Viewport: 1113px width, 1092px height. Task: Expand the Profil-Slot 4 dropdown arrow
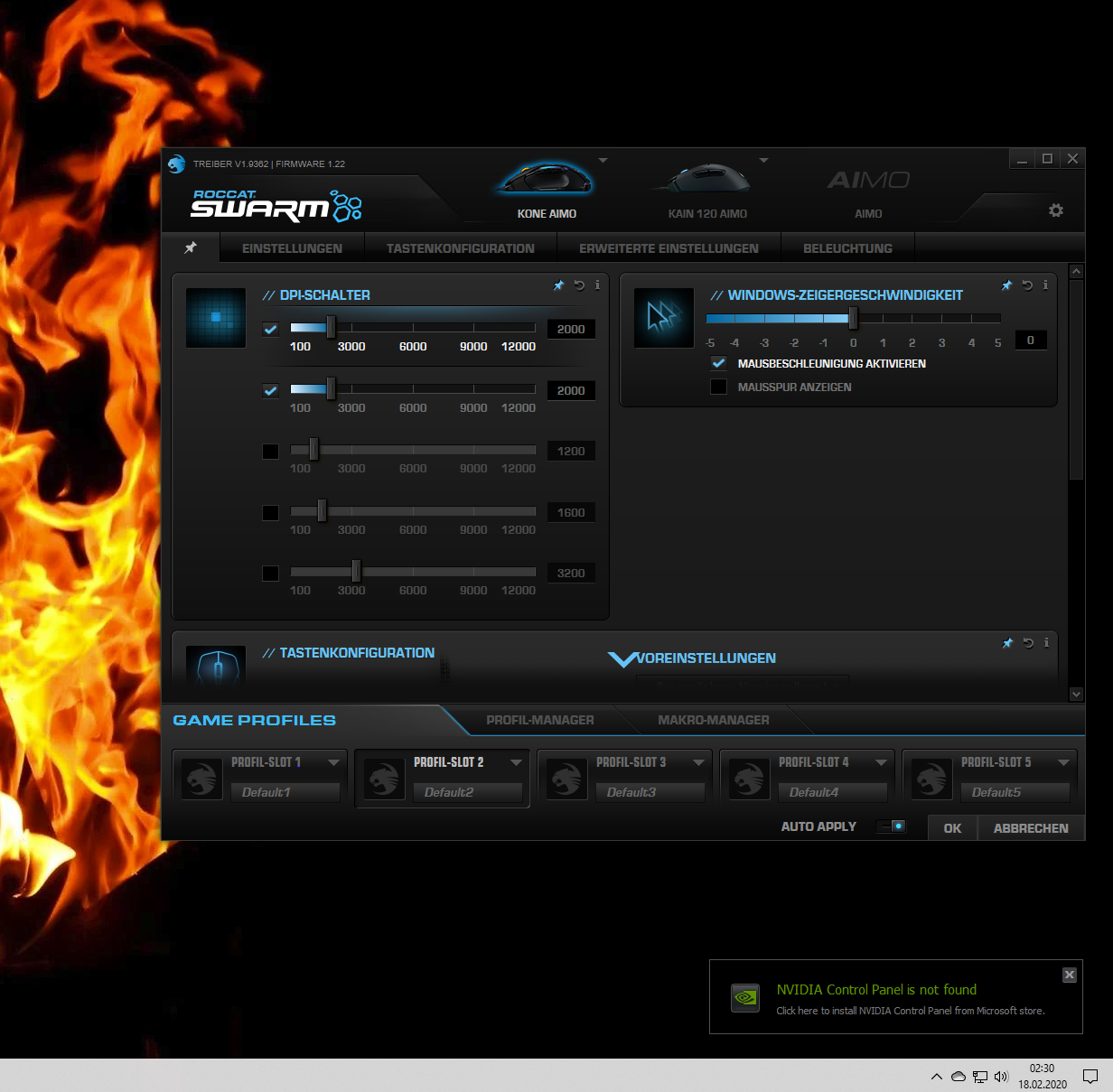(x=881, y=762)
